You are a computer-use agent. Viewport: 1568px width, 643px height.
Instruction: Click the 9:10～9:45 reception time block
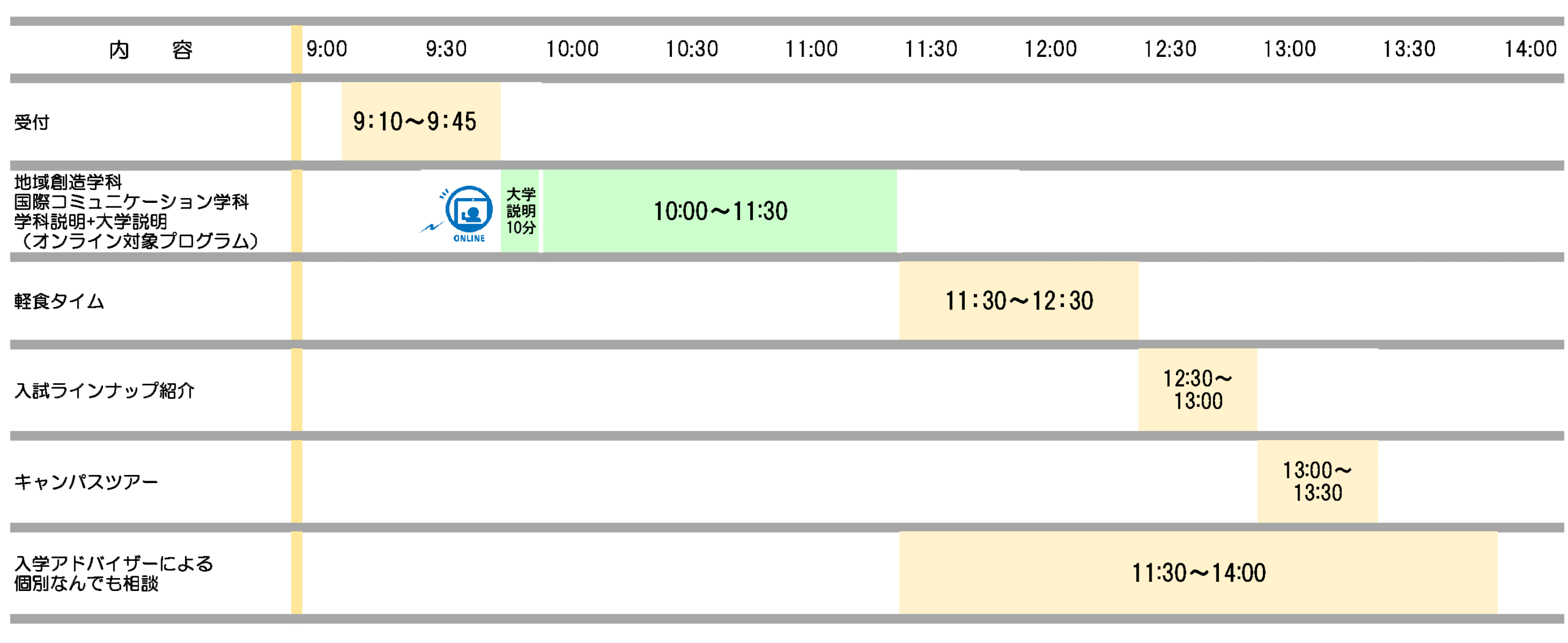click(x=420, y=121)
